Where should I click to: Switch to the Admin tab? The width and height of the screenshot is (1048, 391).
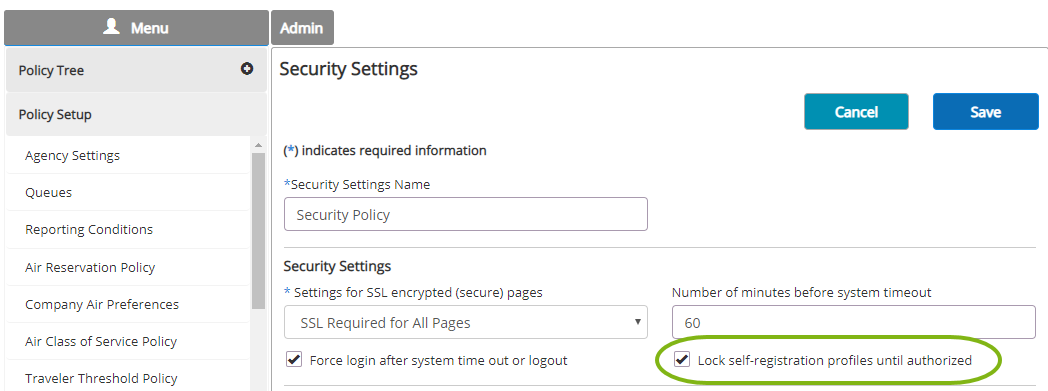302,28
